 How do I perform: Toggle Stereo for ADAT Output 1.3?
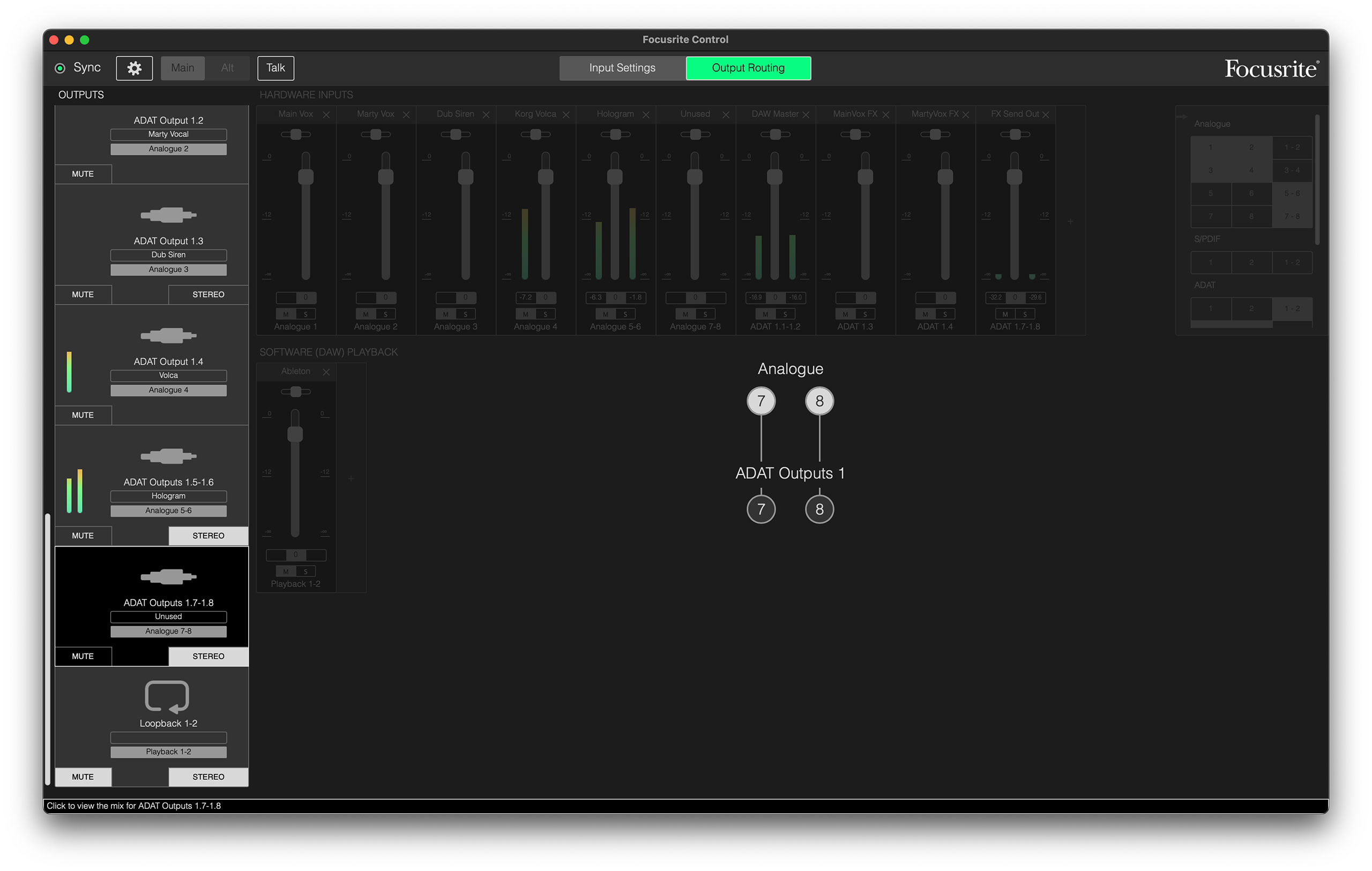pos(208,295)
